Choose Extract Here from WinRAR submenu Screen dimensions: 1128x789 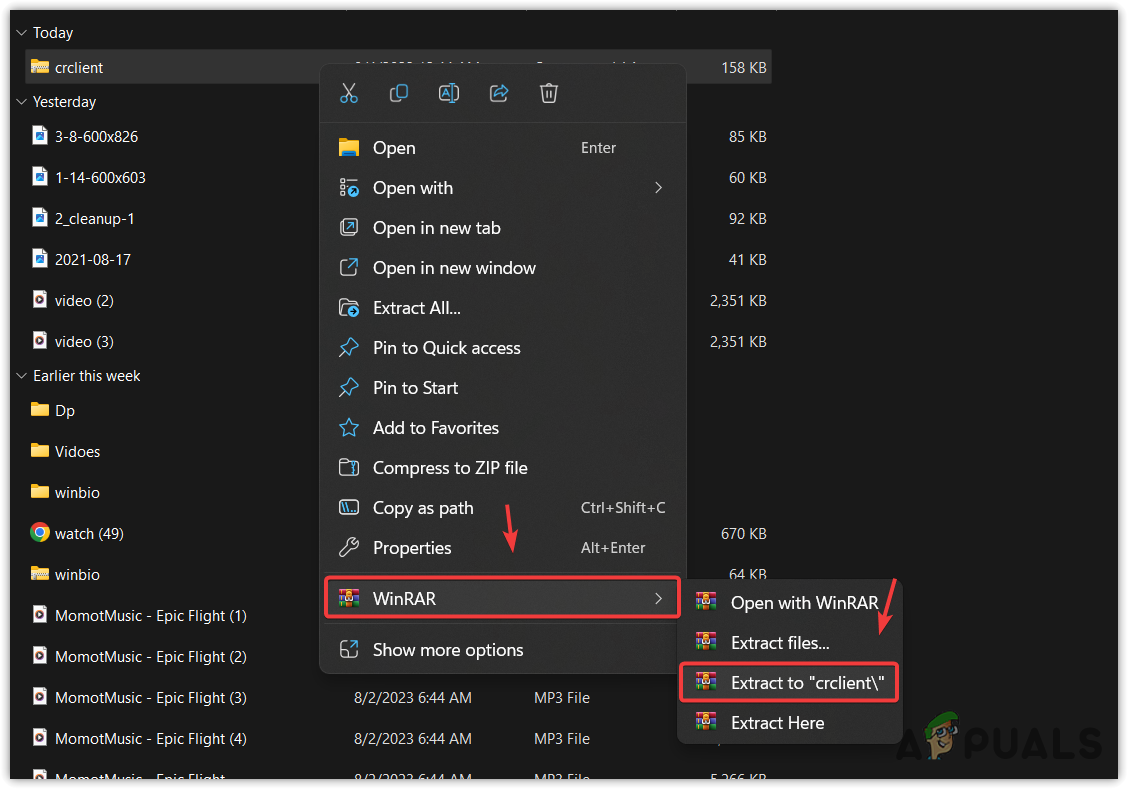coord(777,723)
